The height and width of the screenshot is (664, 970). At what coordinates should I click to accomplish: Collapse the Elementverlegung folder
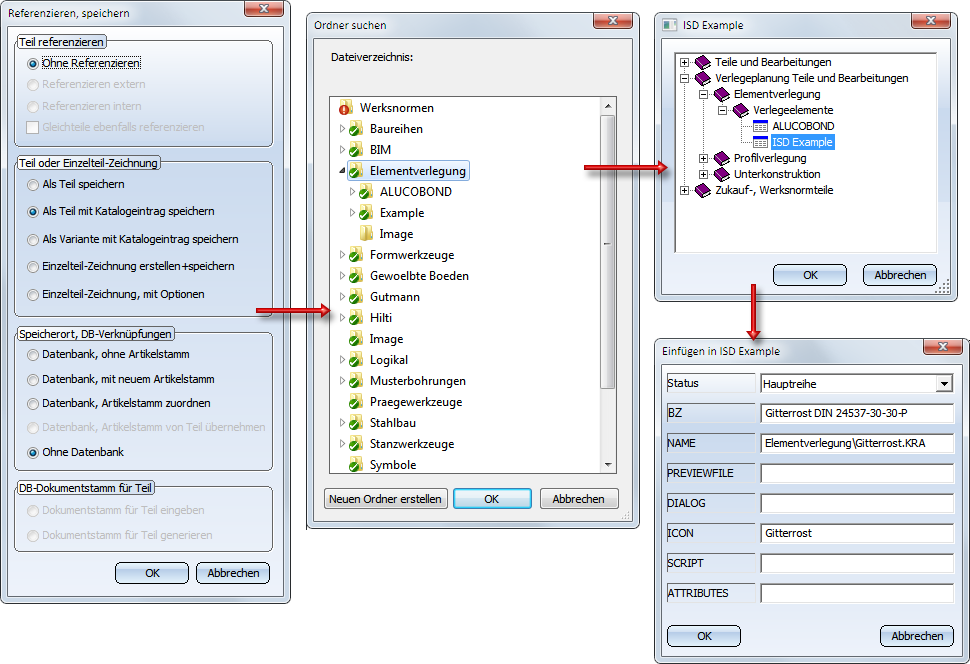point(342,171)
